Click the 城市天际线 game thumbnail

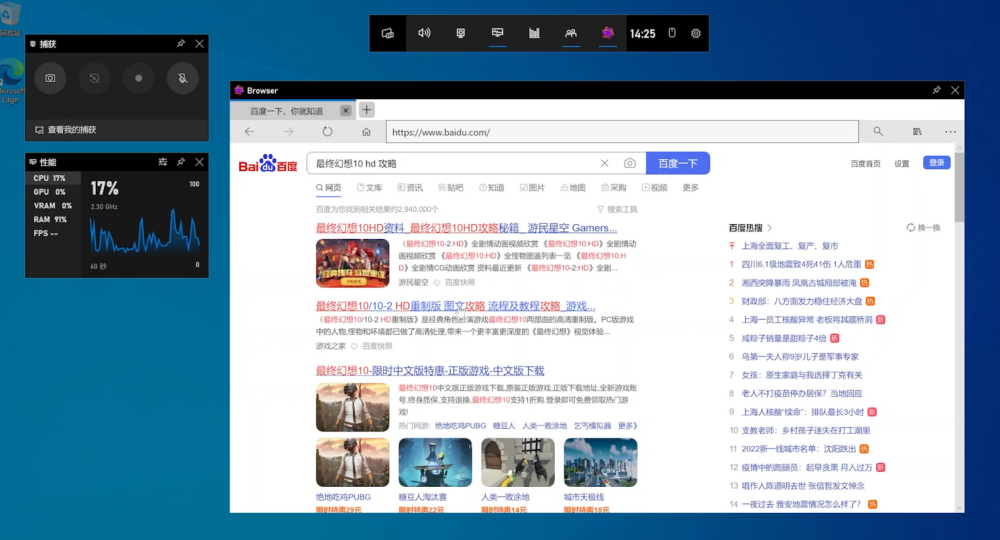[600, 462]
